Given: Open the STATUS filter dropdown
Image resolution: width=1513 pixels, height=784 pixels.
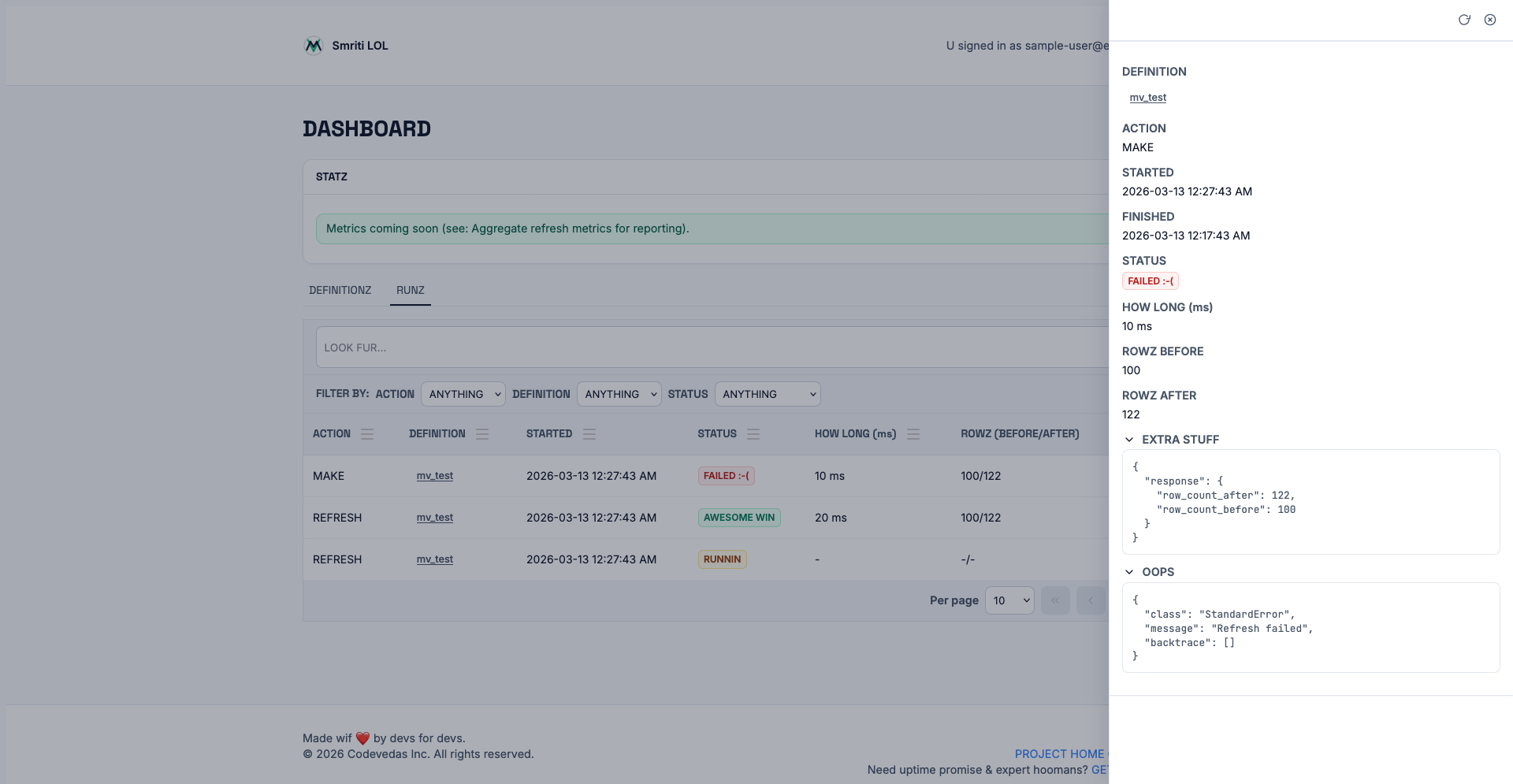Looking at the screenshot, I should 767,394.
